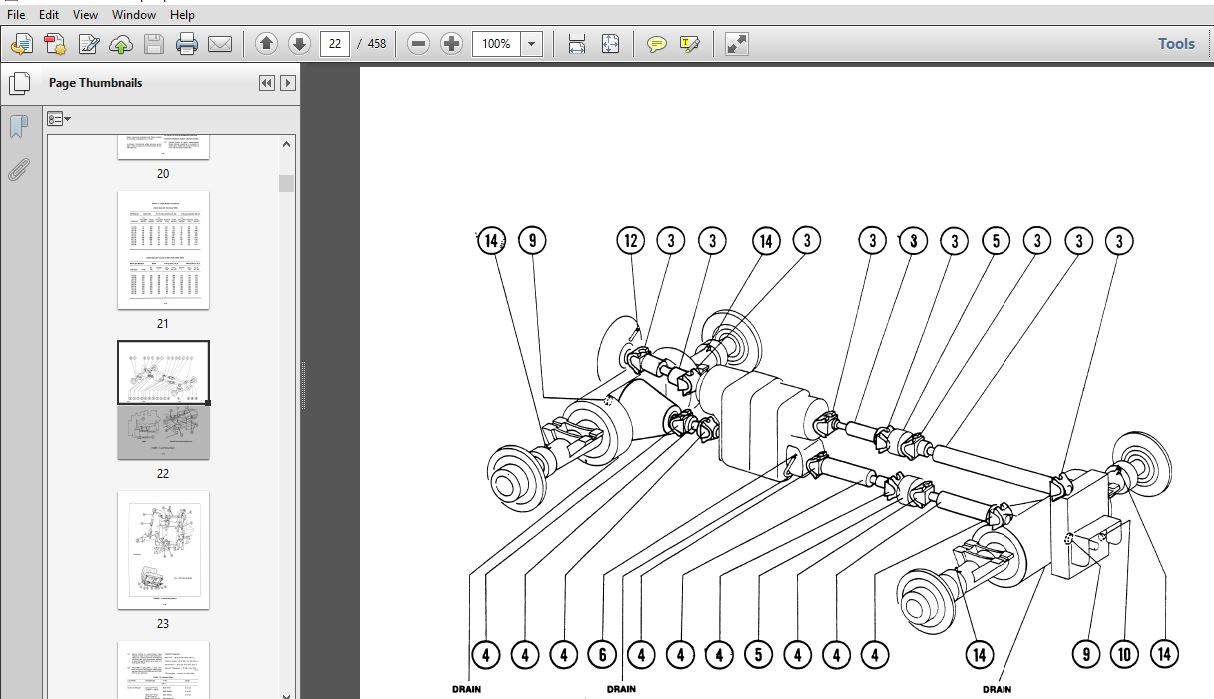
Task: Click the Edit text and sign icon
Action: (x=89, y=44)
